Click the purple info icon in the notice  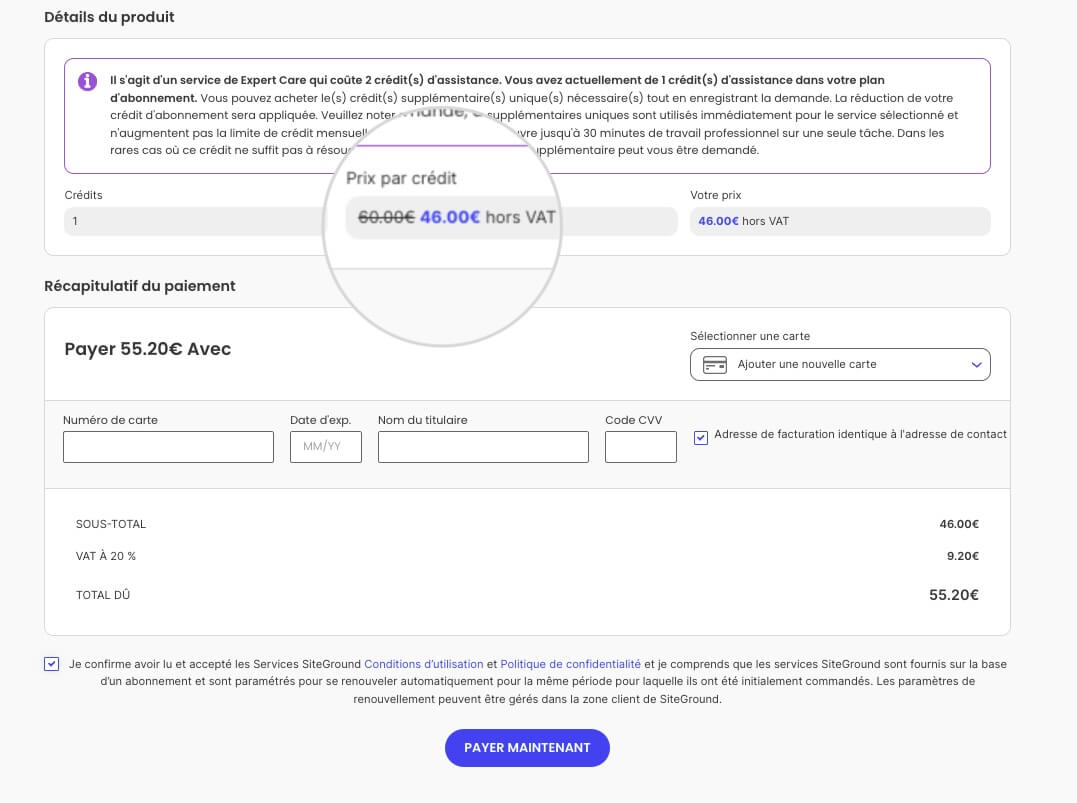point(87,81)
